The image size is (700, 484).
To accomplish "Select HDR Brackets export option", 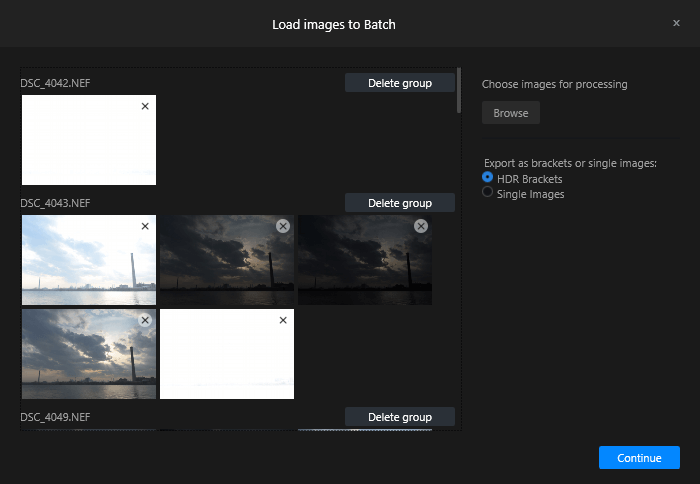I will click(488, 177).
